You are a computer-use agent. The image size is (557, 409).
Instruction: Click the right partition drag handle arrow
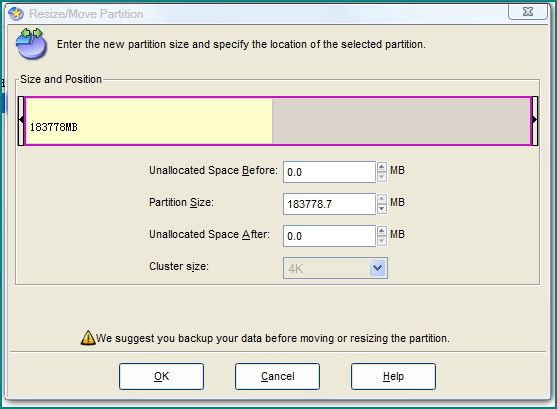pos(535,120)
